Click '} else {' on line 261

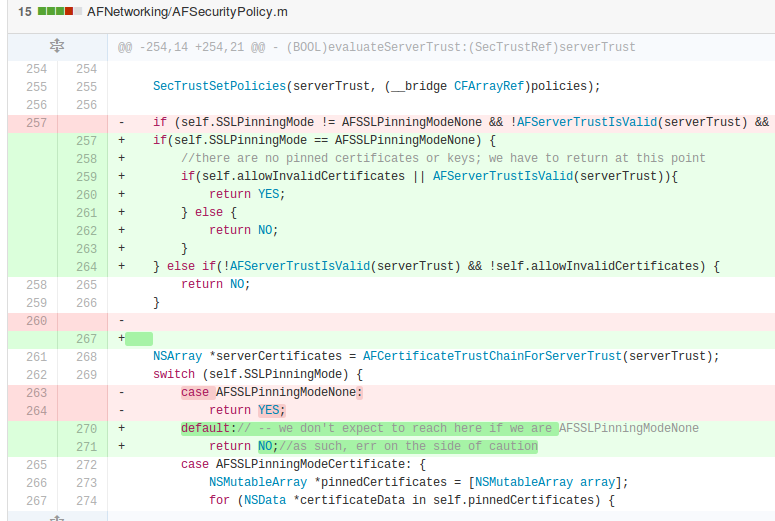pyautogui.click(x=209, y=212)
